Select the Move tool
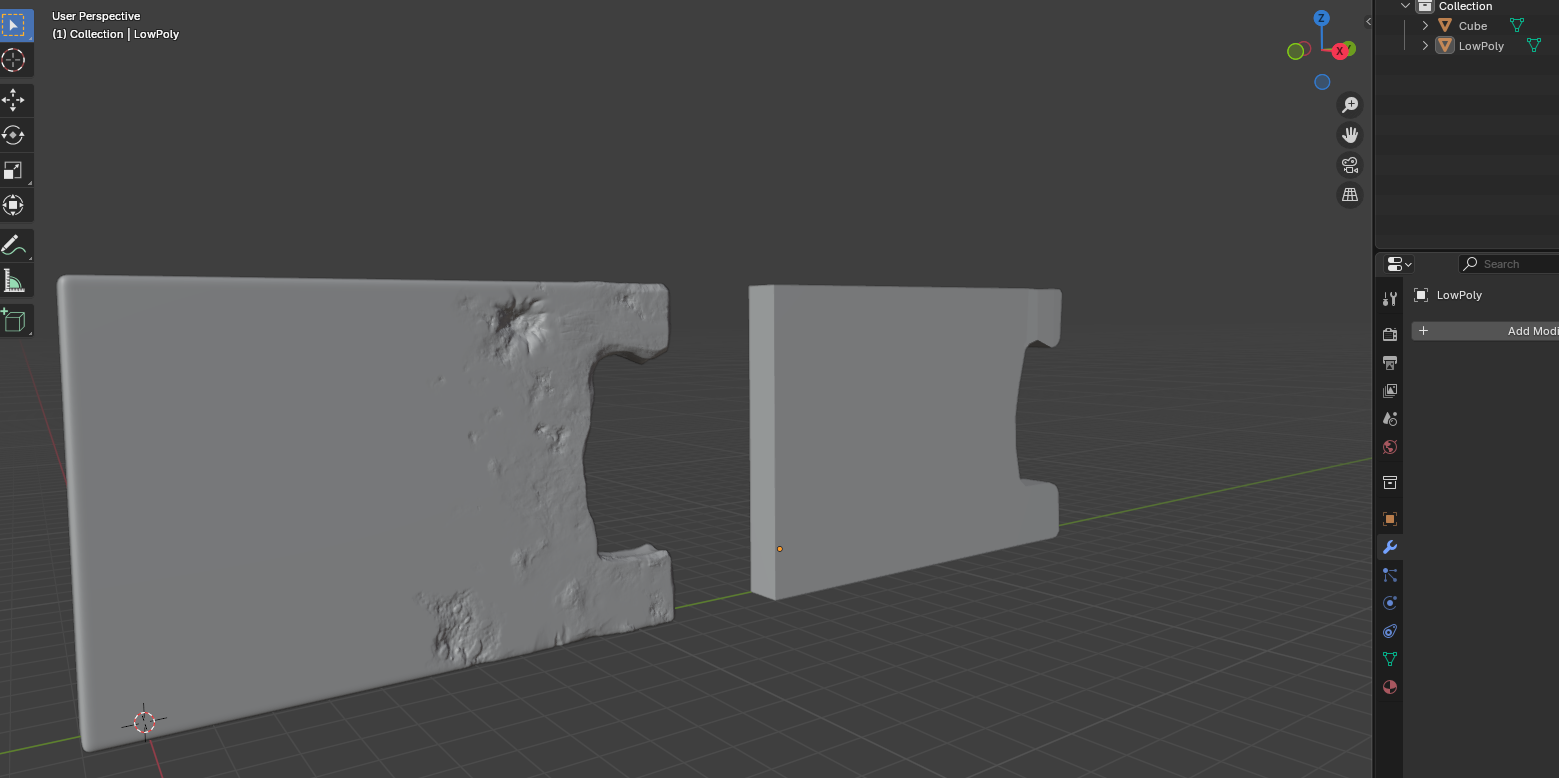This screenshot has height=778, width=1559. pos(14,100)
